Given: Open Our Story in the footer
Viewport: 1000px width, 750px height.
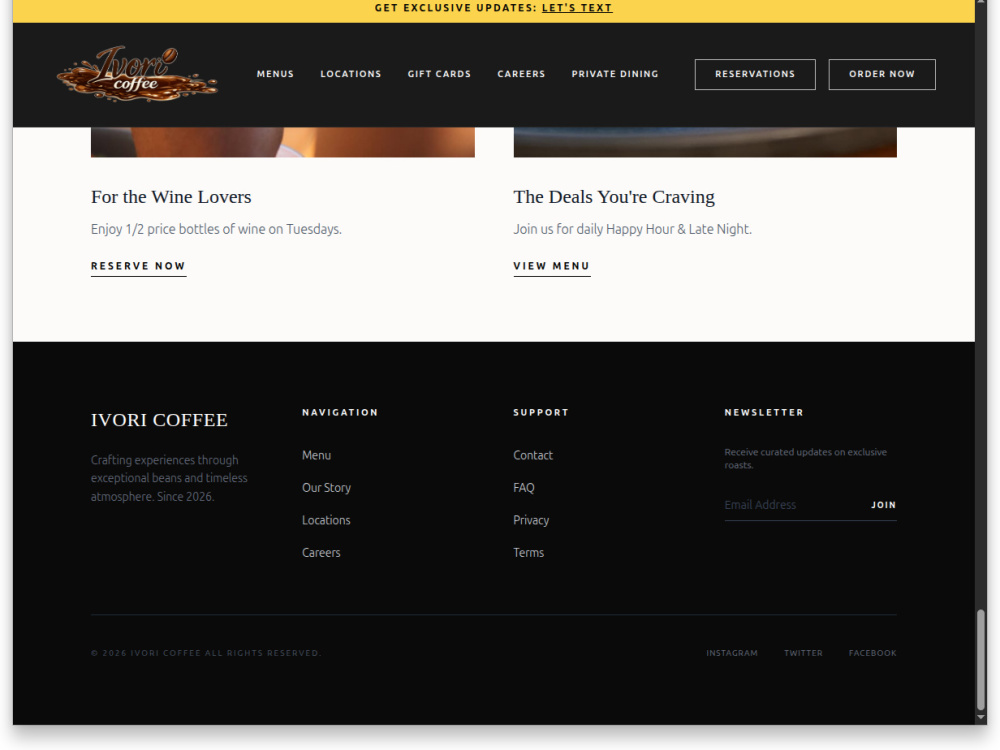Looking at the screenshot, I should [x=327, y=488].
